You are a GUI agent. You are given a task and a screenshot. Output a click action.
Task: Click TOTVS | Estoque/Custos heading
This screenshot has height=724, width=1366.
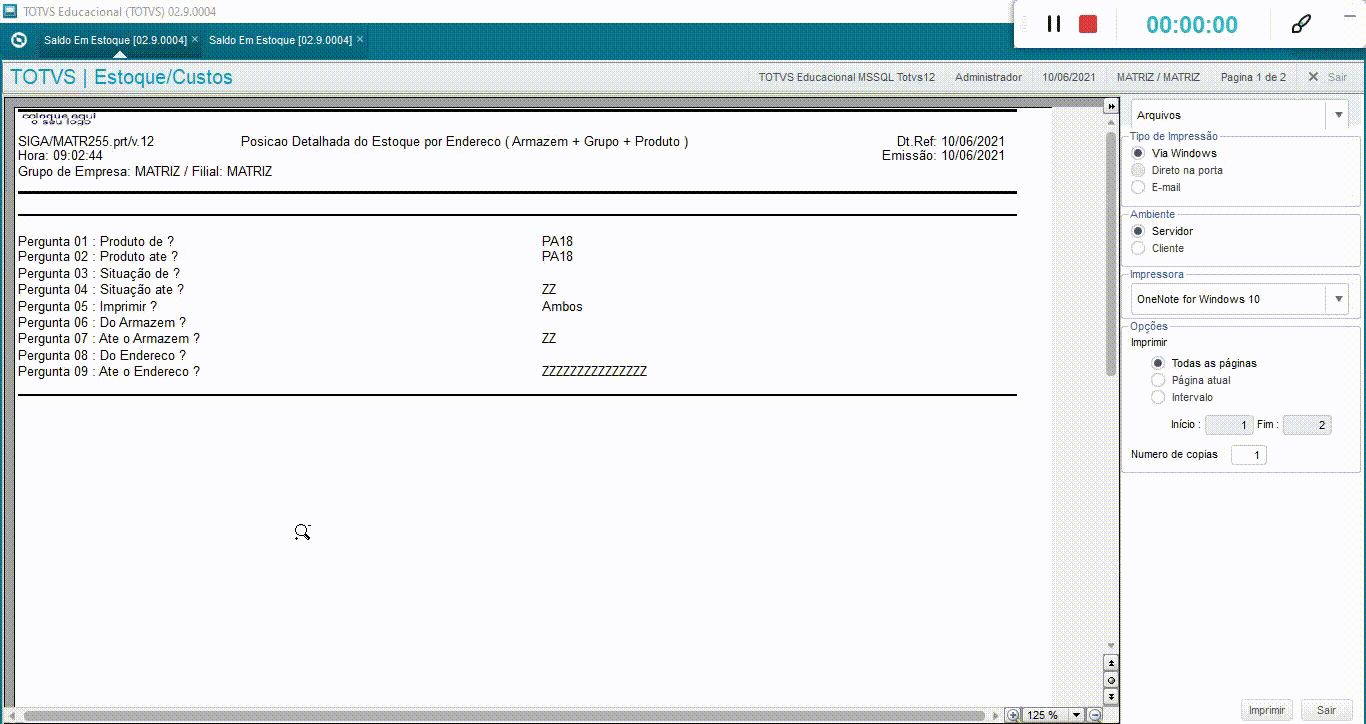[x=121, y=77]
